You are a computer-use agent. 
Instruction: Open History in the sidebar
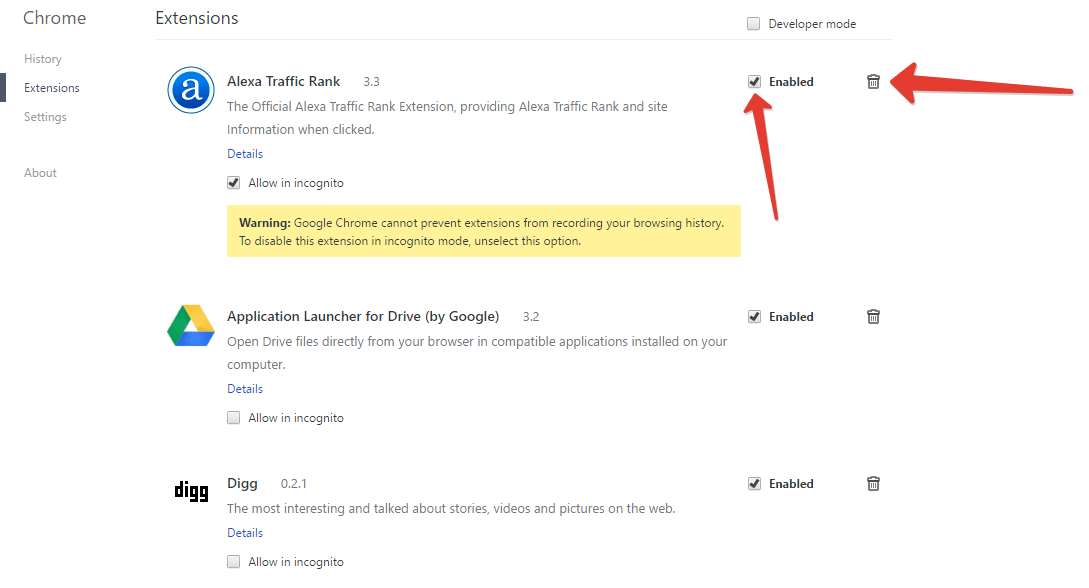[43, 59]
